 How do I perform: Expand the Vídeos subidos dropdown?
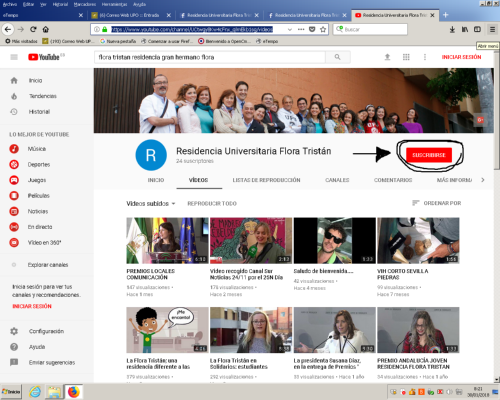151,203
